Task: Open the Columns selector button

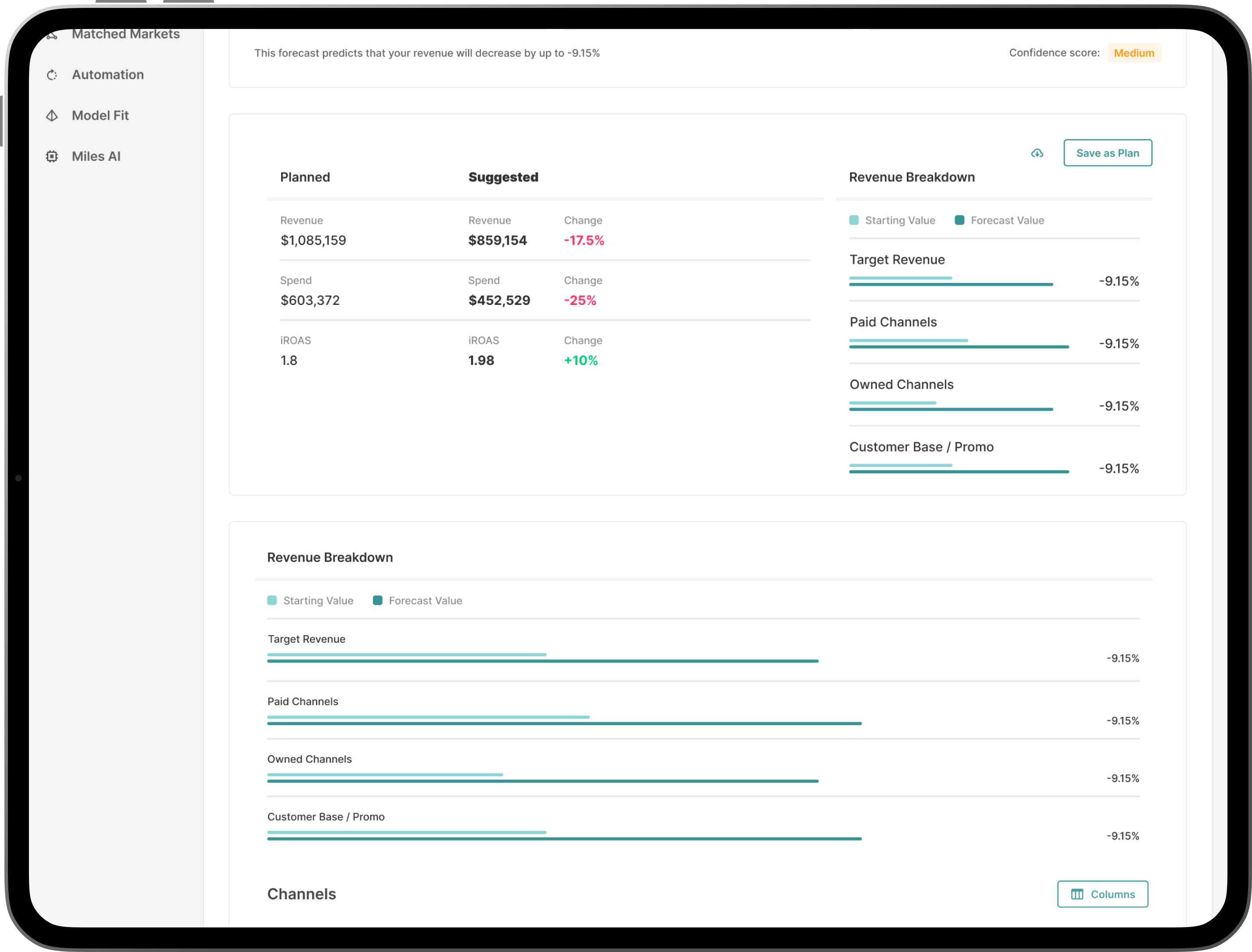Action: point(1102,894)
